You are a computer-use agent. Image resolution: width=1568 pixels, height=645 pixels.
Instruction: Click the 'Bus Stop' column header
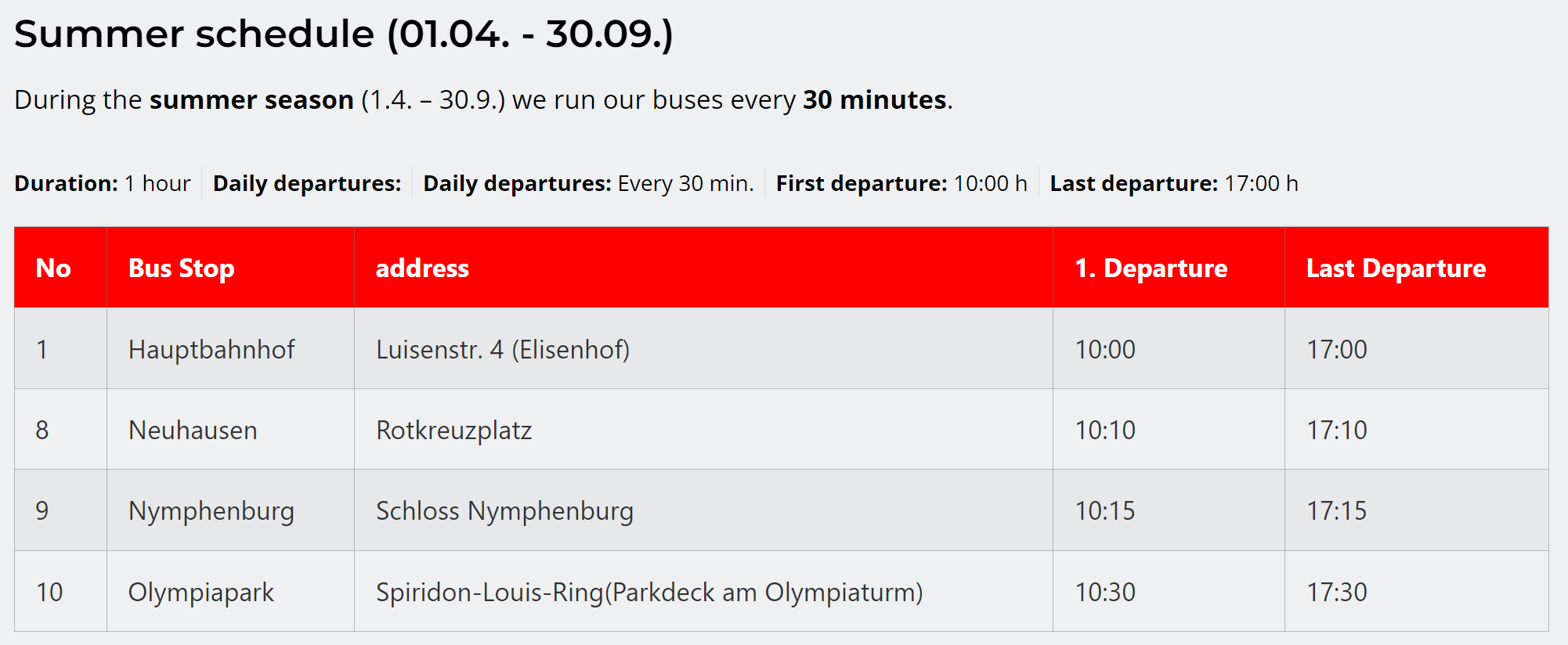click(181, 268)
